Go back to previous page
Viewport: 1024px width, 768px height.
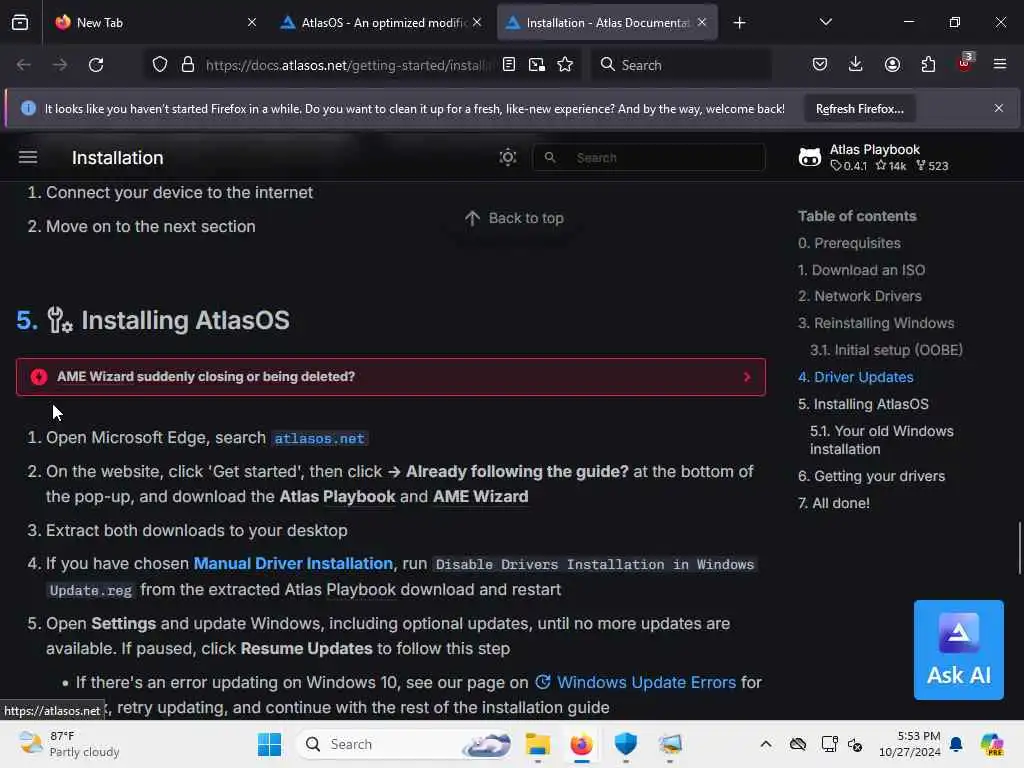[24, 65]
